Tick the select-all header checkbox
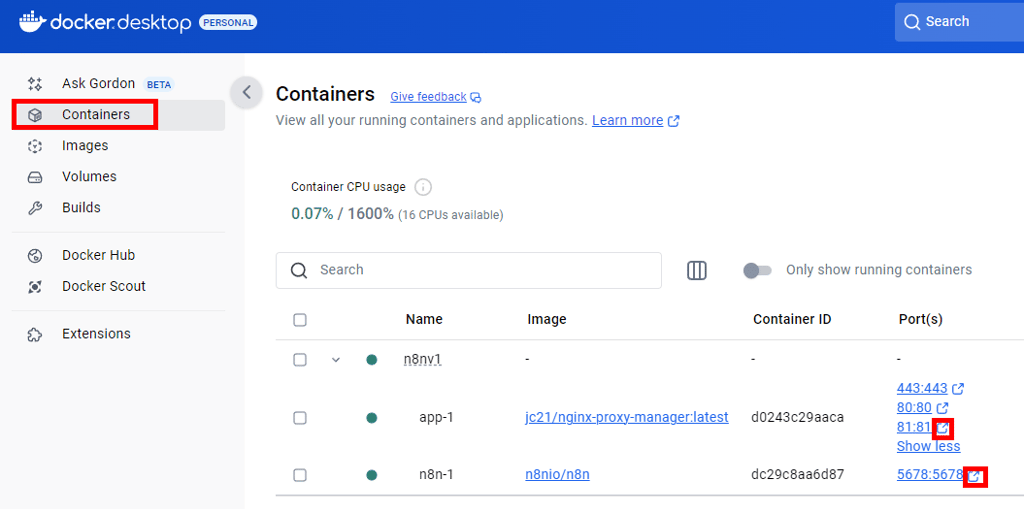The height and width of the screenshot is (509, 1024). click(x=300, y=320)
